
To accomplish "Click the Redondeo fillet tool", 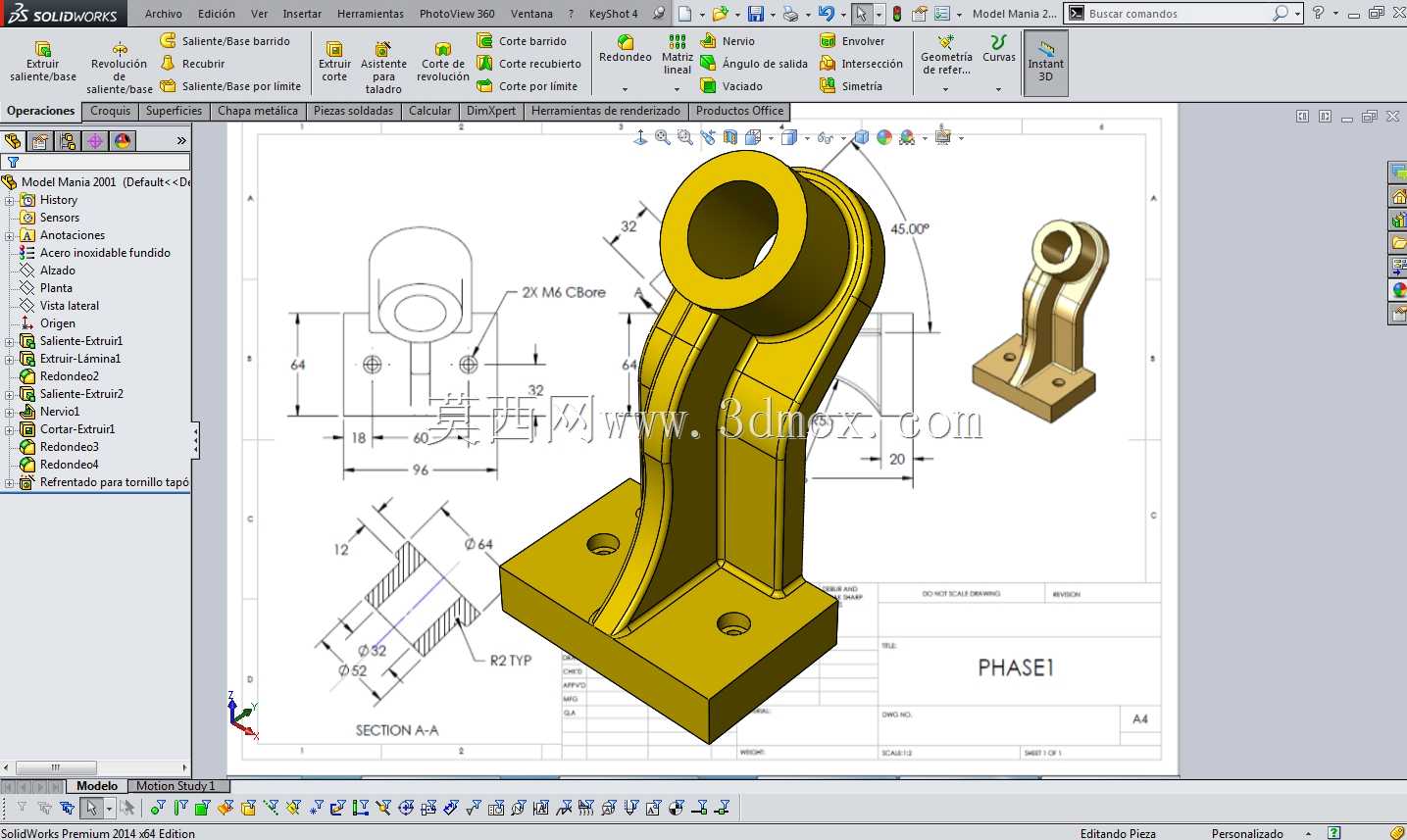I will point(626,49).
